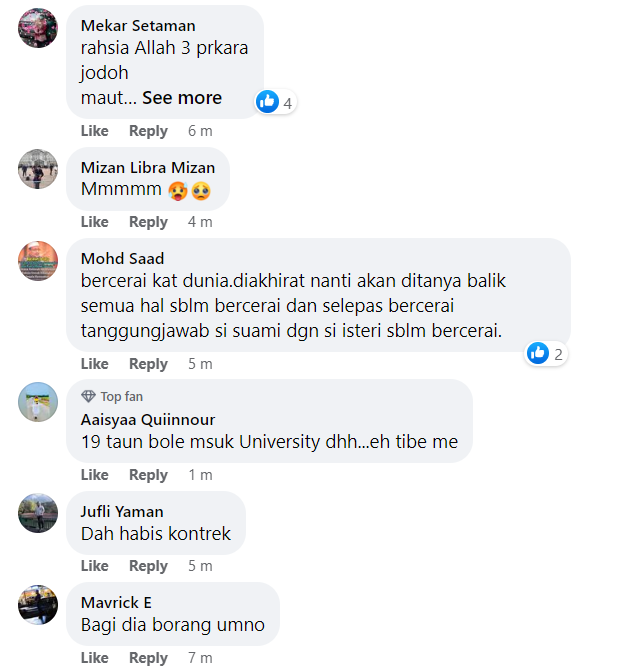This screenshot has height=669, width=621.
Task: Open Mohd Saad's profile picture
Action: tap(38, 261)
